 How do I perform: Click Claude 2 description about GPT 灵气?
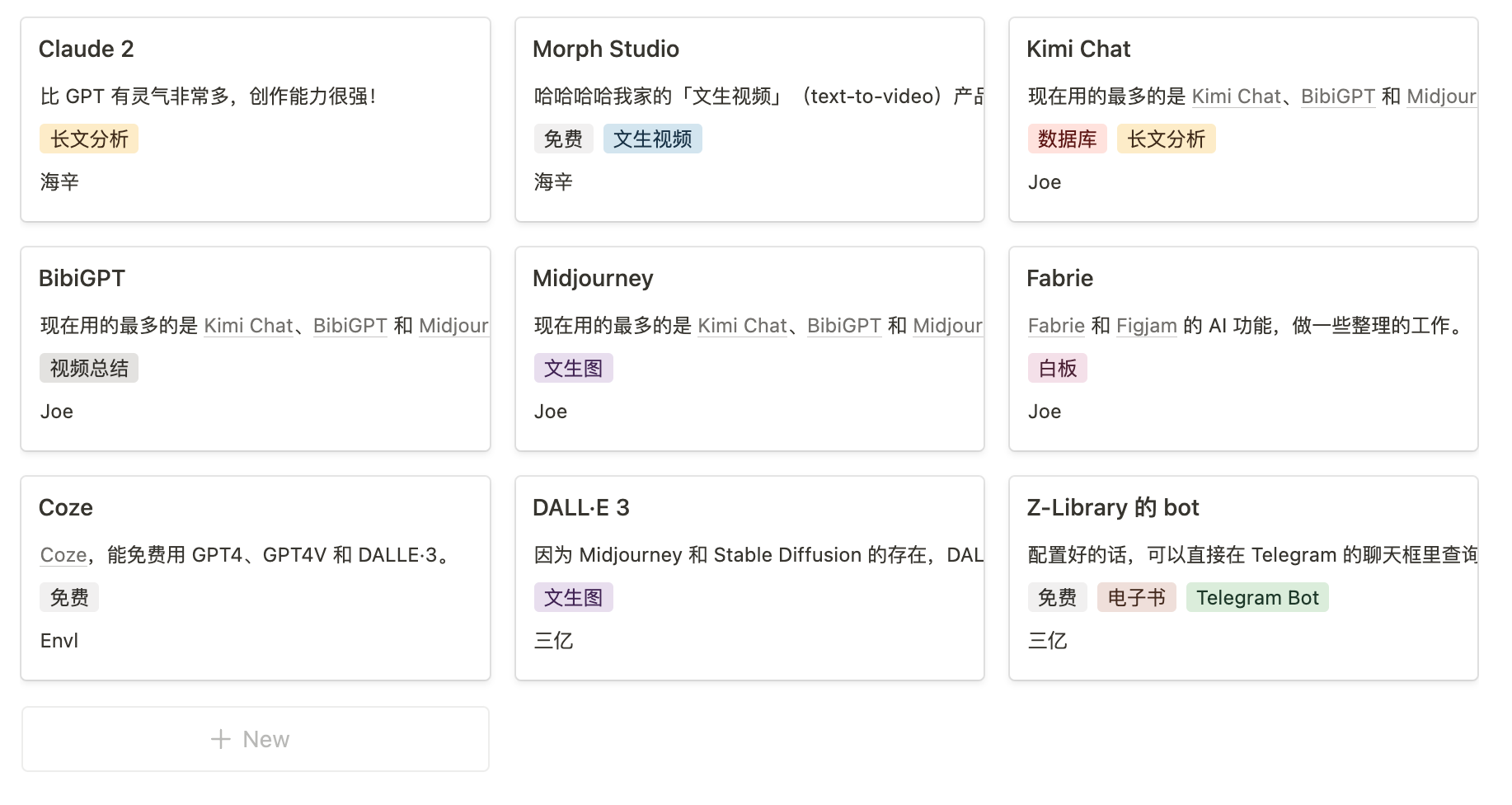209,97
